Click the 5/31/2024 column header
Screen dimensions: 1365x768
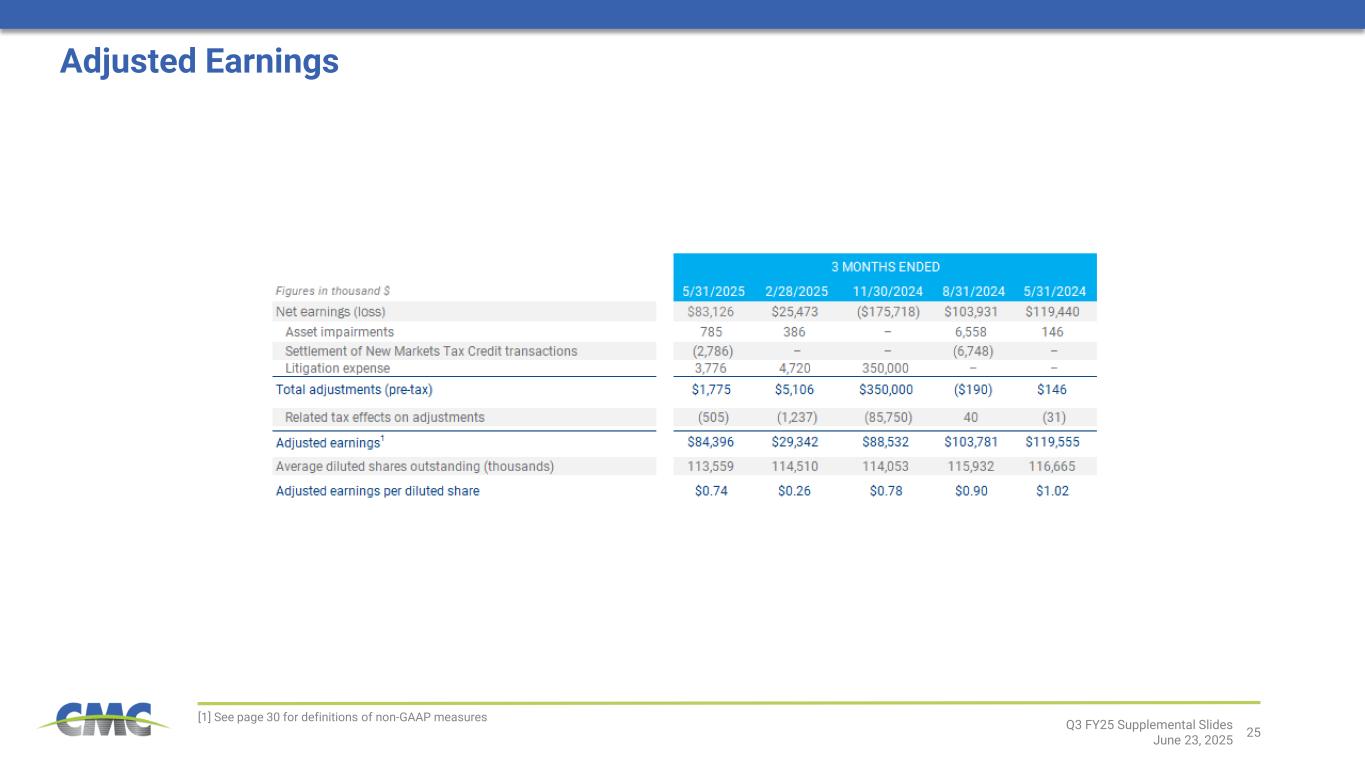(1054, 292)
